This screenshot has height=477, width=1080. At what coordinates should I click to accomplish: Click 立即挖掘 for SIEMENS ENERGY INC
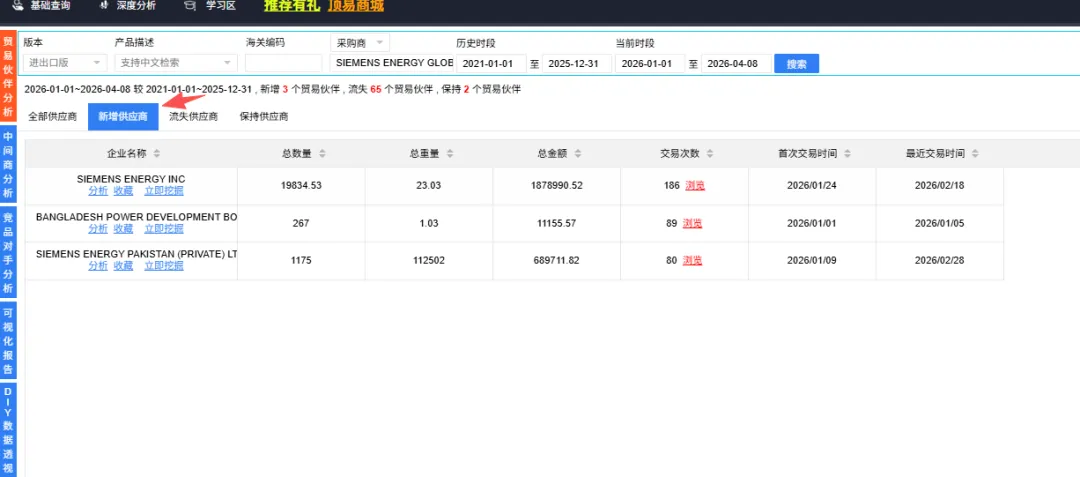(164, 191)
